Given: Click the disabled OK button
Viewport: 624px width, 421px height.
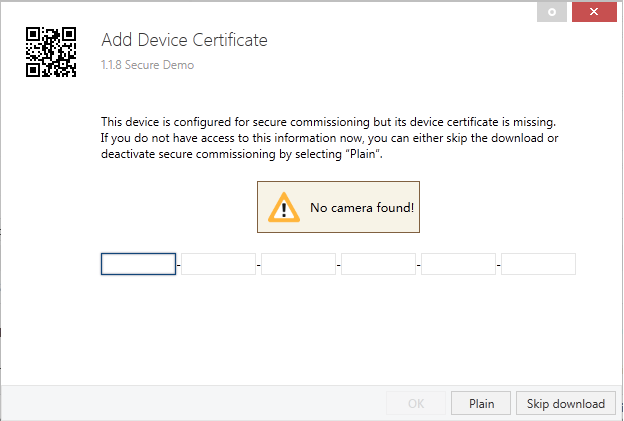Looking at the screenshot, I should [x=416, y=403].
